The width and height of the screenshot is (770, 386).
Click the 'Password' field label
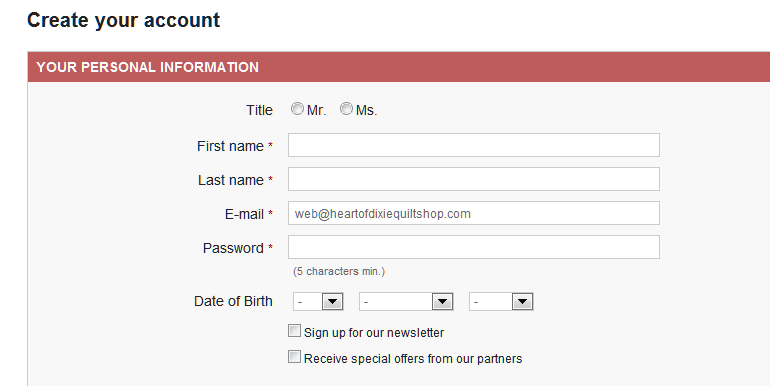(233, 248)
